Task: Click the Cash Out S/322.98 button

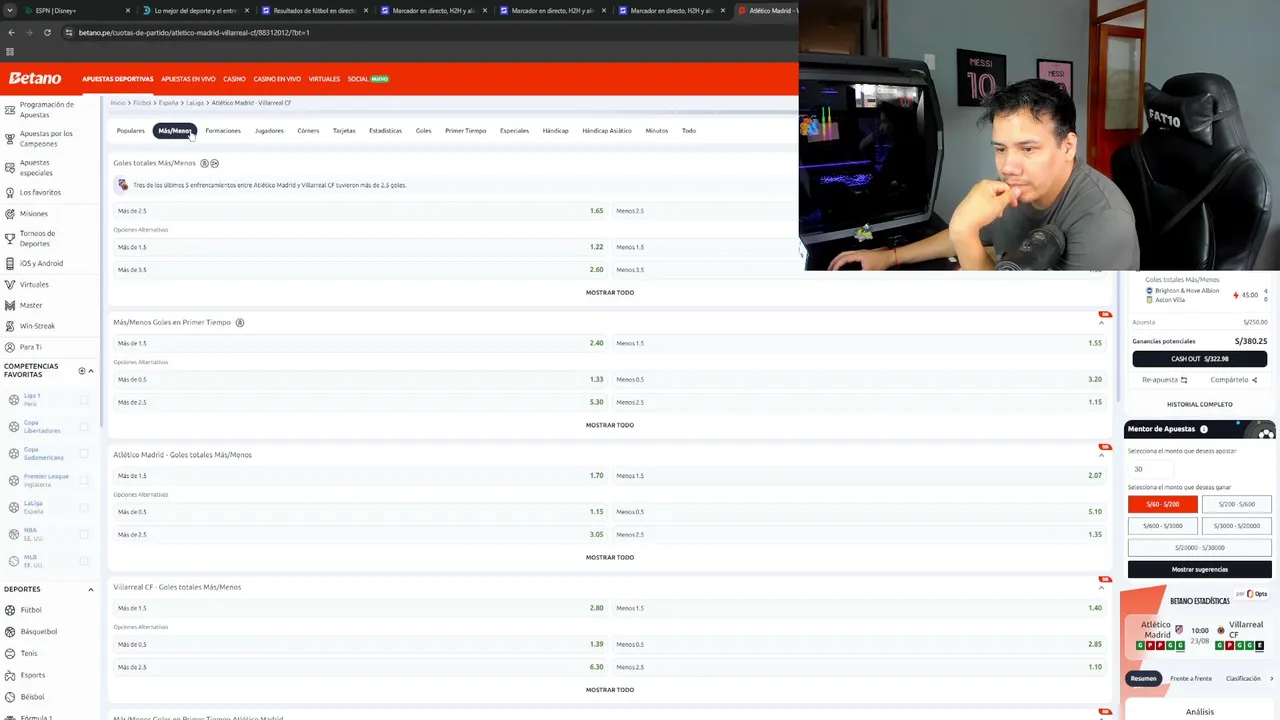Action: click(x=1199, y=359)
